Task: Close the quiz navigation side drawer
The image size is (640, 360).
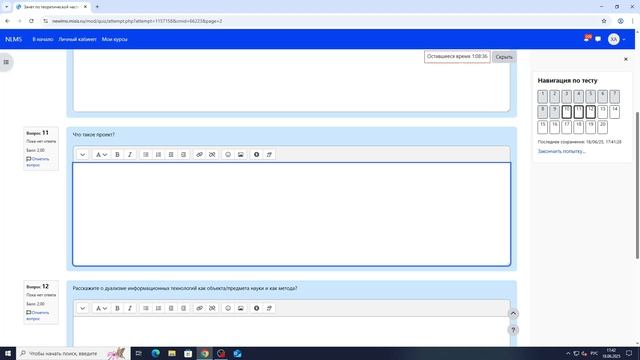Action: click(626, 59)
